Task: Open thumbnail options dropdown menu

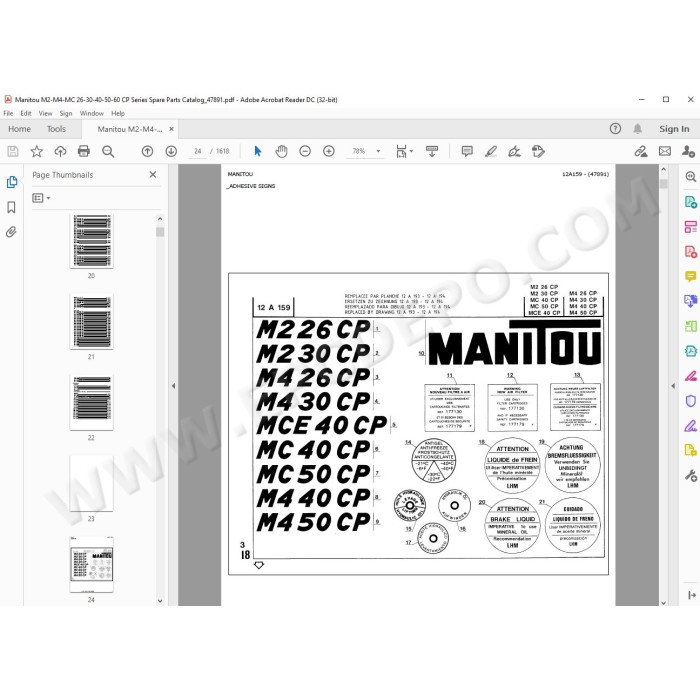Action: (41, 198)
